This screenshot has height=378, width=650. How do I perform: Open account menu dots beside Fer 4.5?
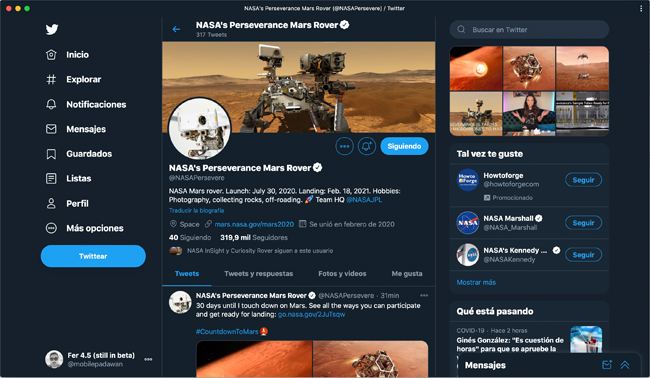(x=148, y=359)
